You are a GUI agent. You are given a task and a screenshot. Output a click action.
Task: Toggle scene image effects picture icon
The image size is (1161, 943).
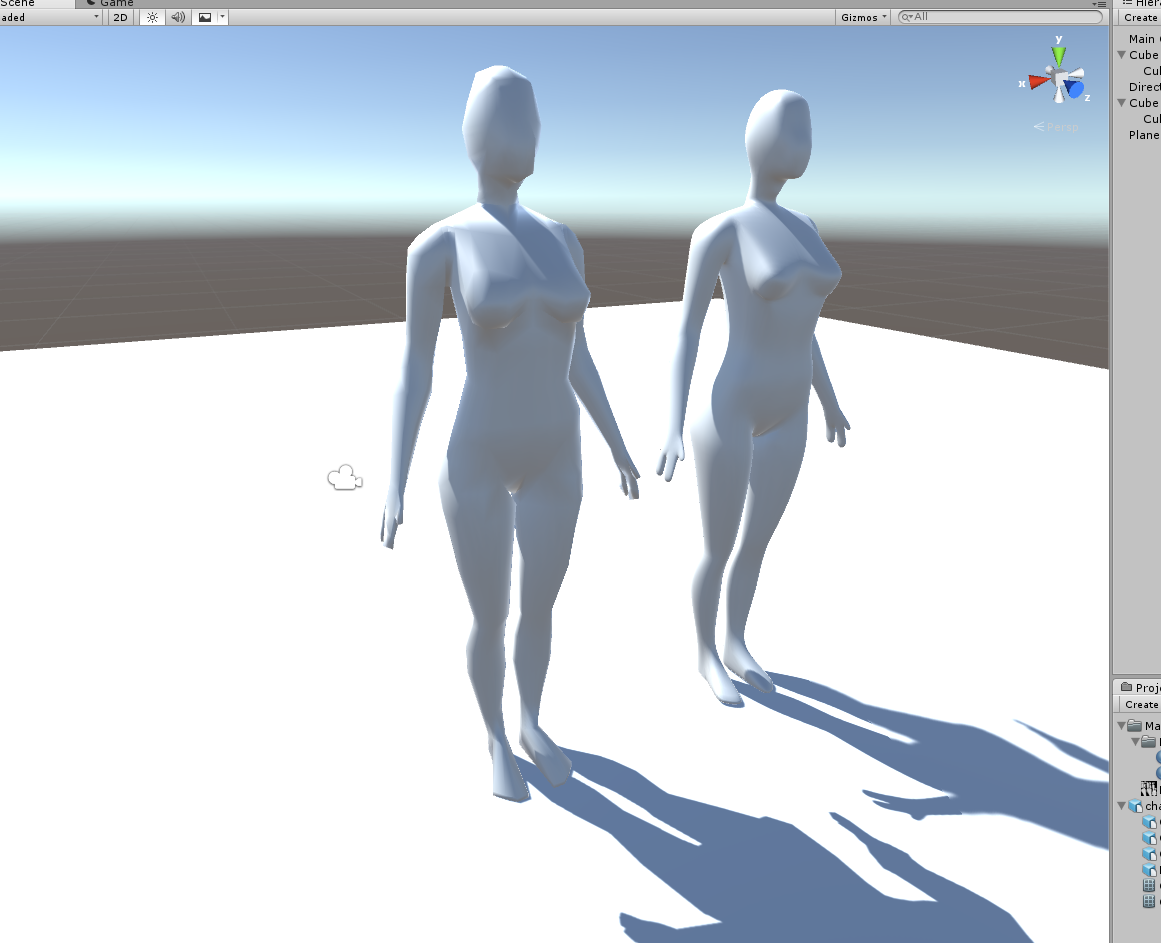tap(205, 17)
